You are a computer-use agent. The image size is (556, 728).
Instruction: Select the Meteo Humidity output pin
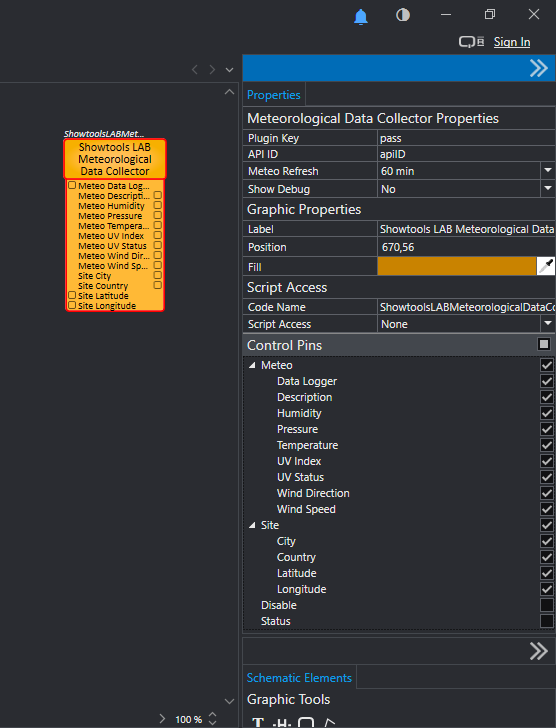click(158, 205)
